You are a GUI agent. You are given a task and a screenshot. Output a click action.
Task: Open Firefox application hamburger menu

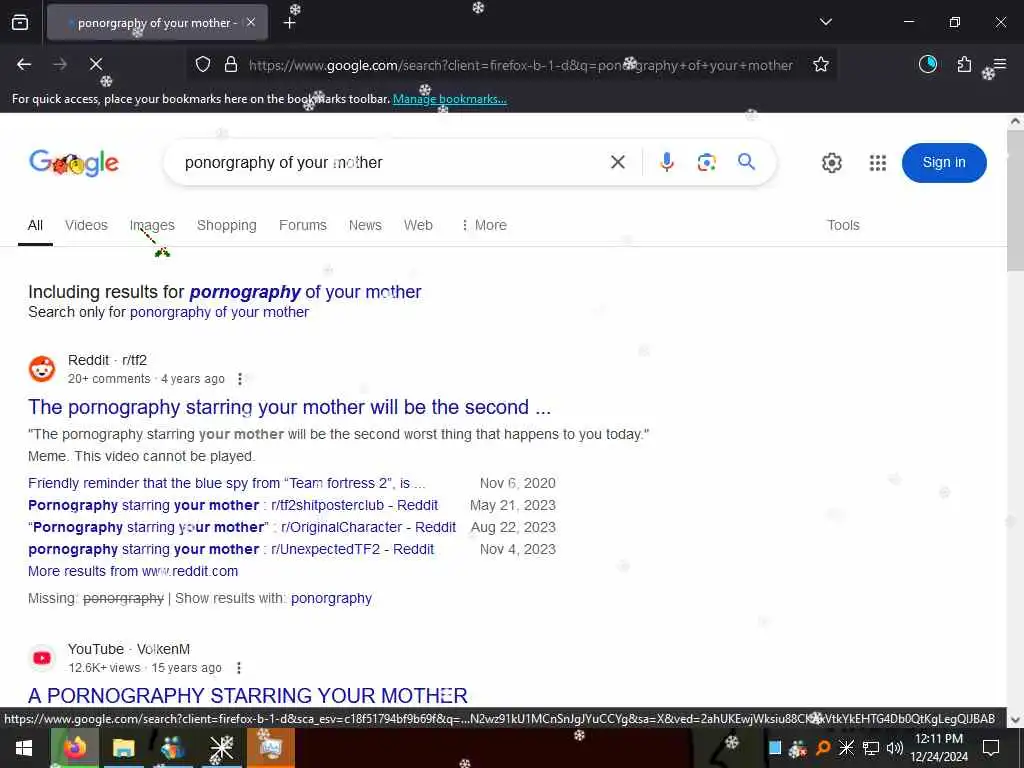point(1000,64)
